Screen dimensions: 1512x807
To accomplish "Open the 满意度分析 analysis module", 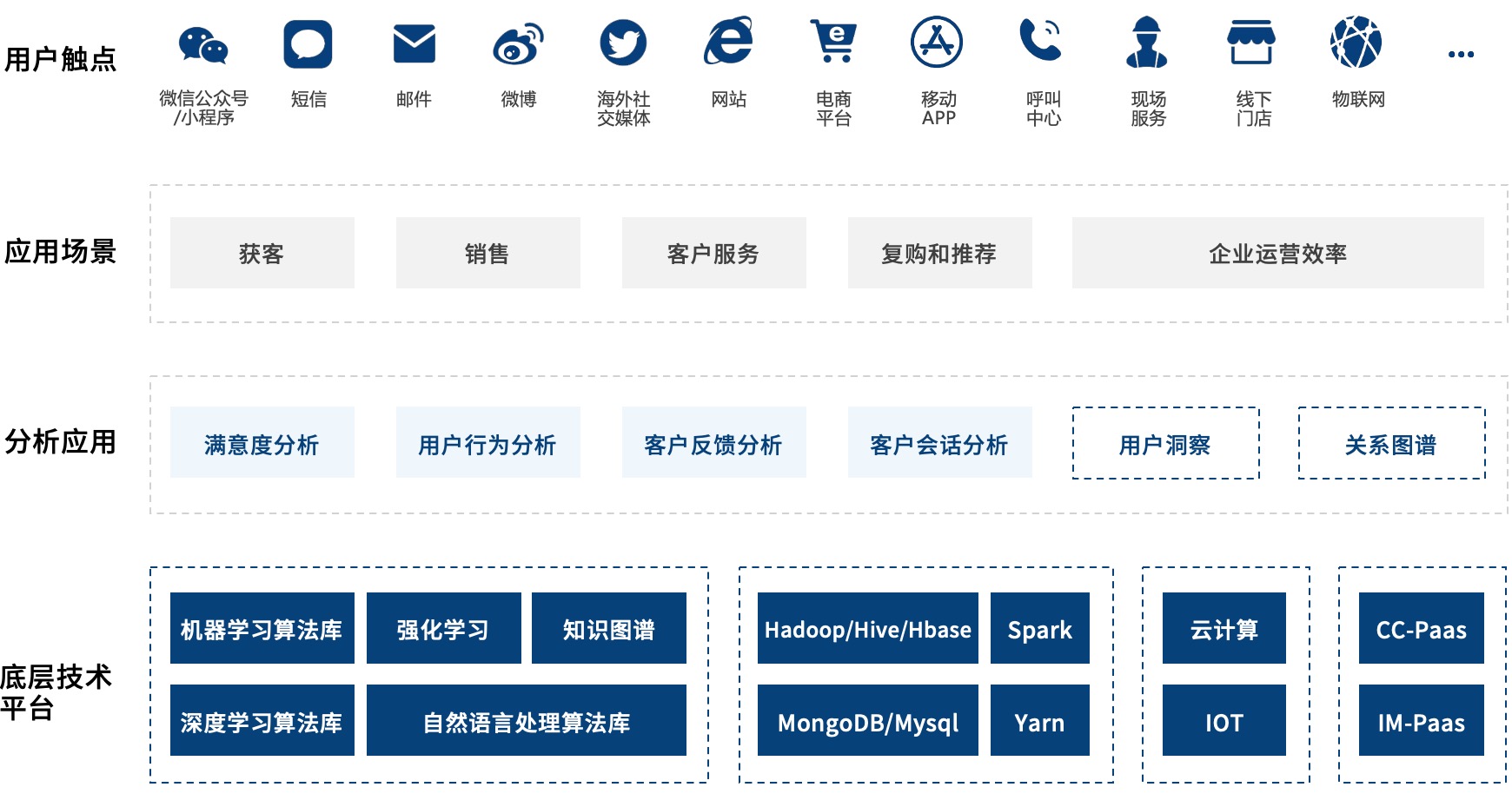I will 262,442.
